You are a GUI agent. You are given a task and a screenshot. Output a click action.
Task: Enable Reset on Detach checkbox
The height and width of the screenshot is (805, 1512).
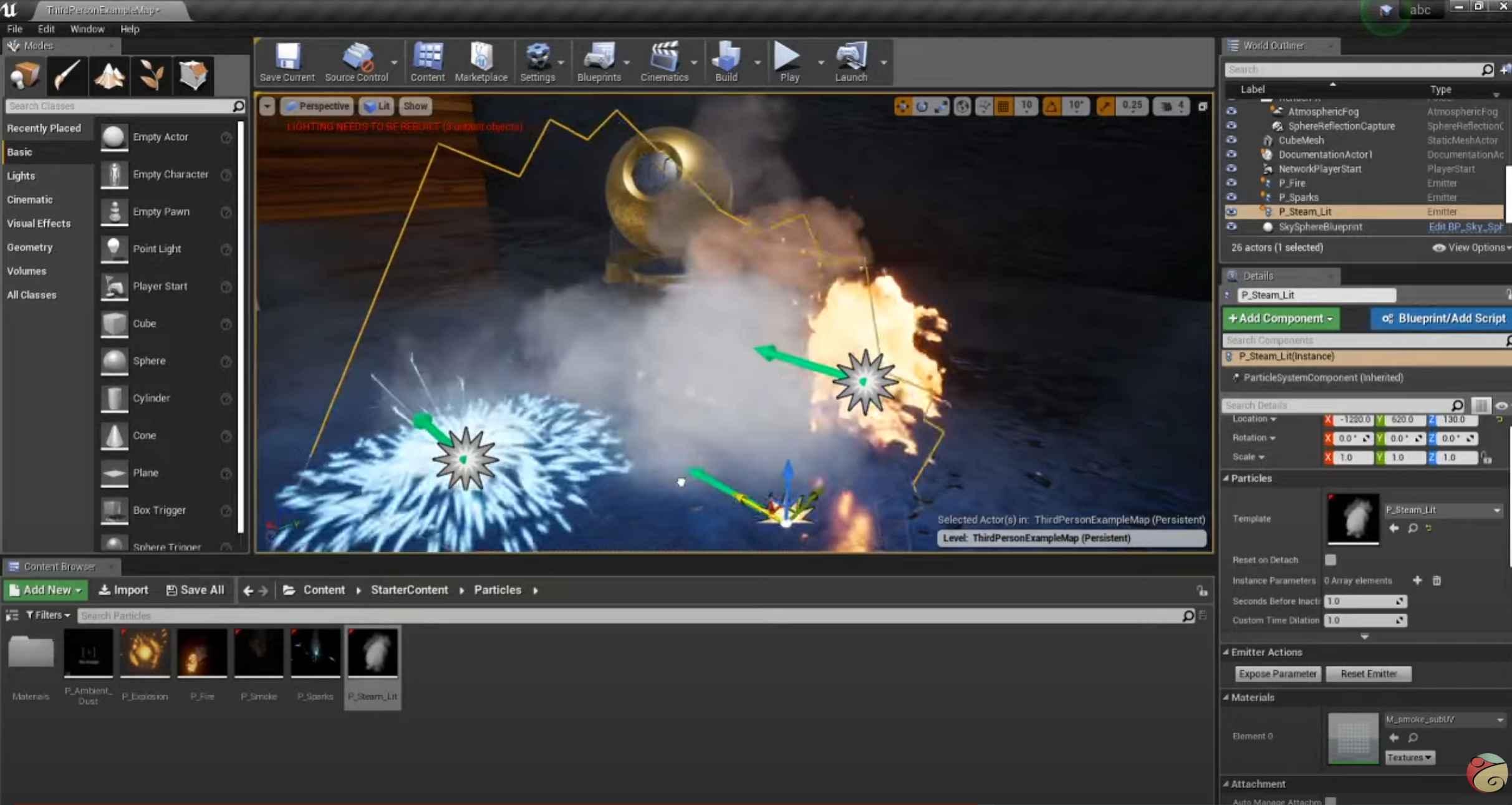coord(1330,559)
